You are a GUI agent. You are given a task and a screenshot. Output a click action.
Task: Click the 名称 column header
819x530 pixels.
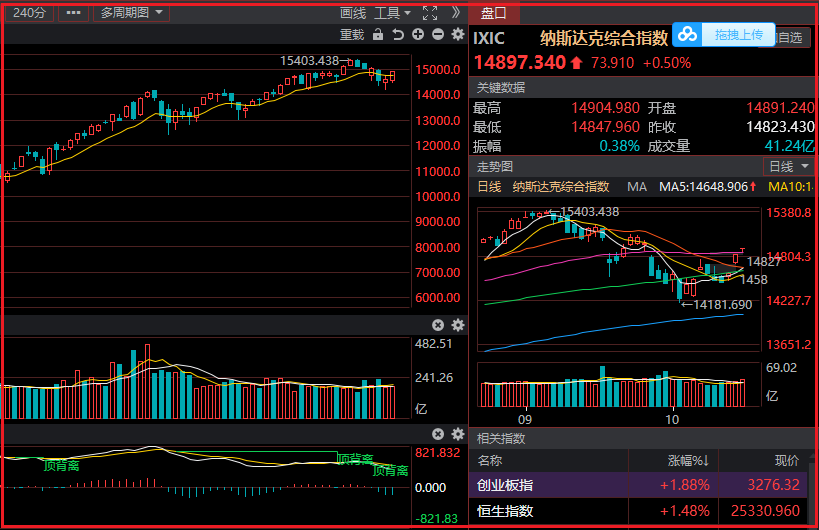pyautogui.click(x=489, y=461)
